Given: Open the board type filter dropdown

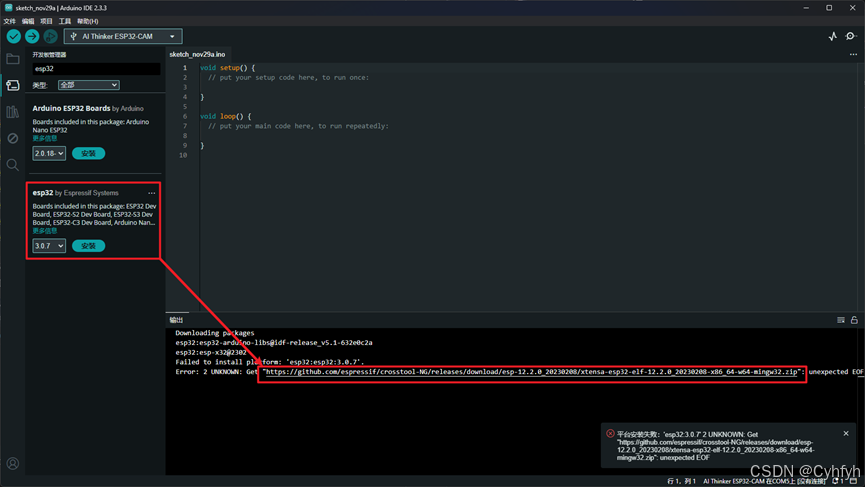Looking at the screenshot, I should point(88,85).
